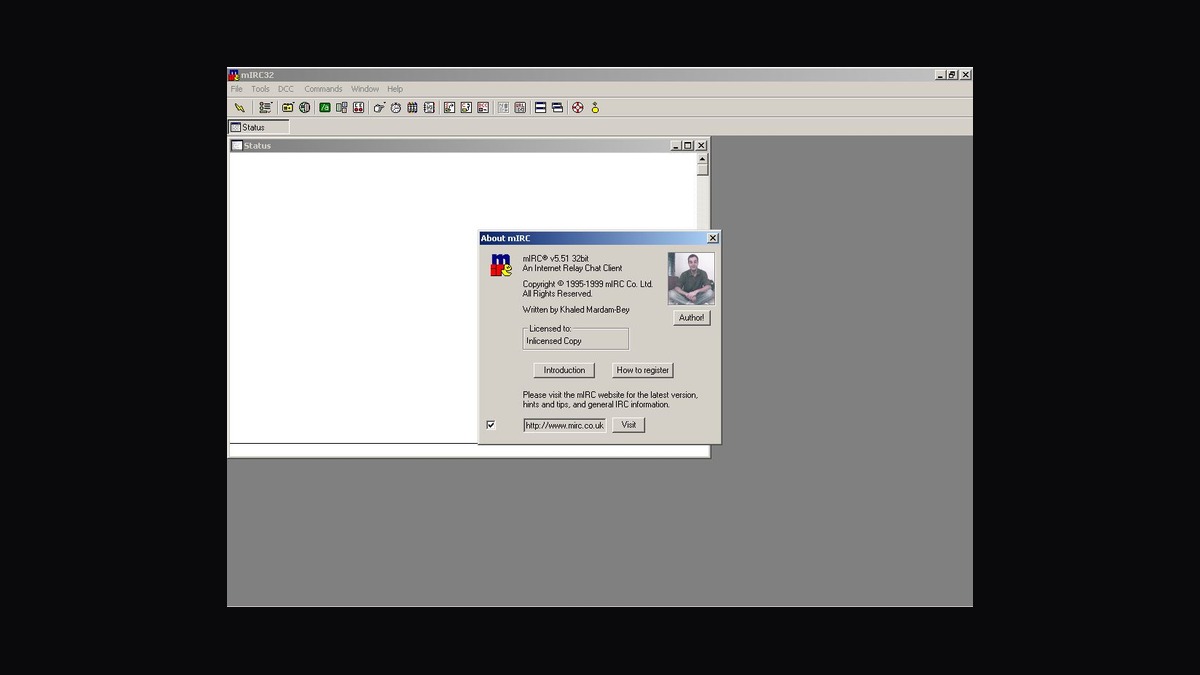
Task: Click the DCC Chat toolbar icon
Action: 466,108
